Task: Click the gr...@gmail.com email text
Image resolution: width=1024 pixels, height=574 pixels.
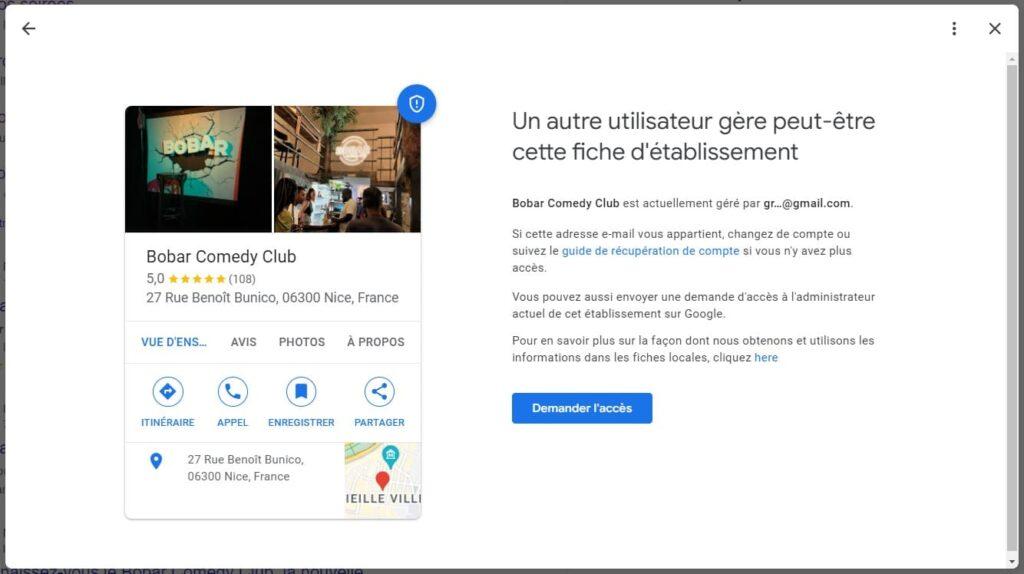Action: point(807,203)
